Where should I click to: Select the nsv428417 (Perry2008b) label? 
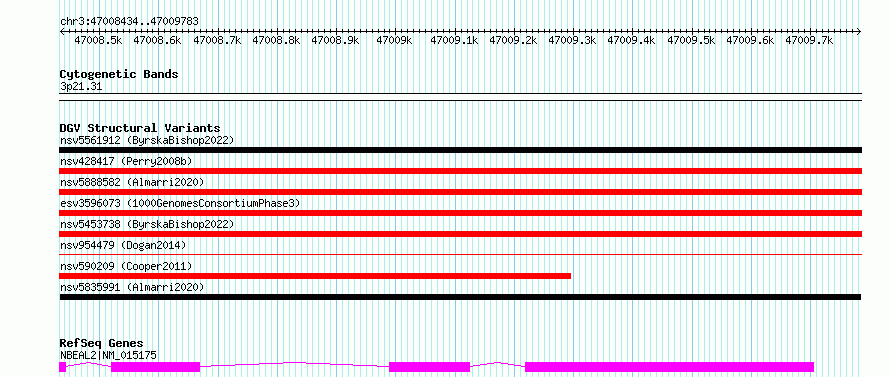click(x=126, y=161)
